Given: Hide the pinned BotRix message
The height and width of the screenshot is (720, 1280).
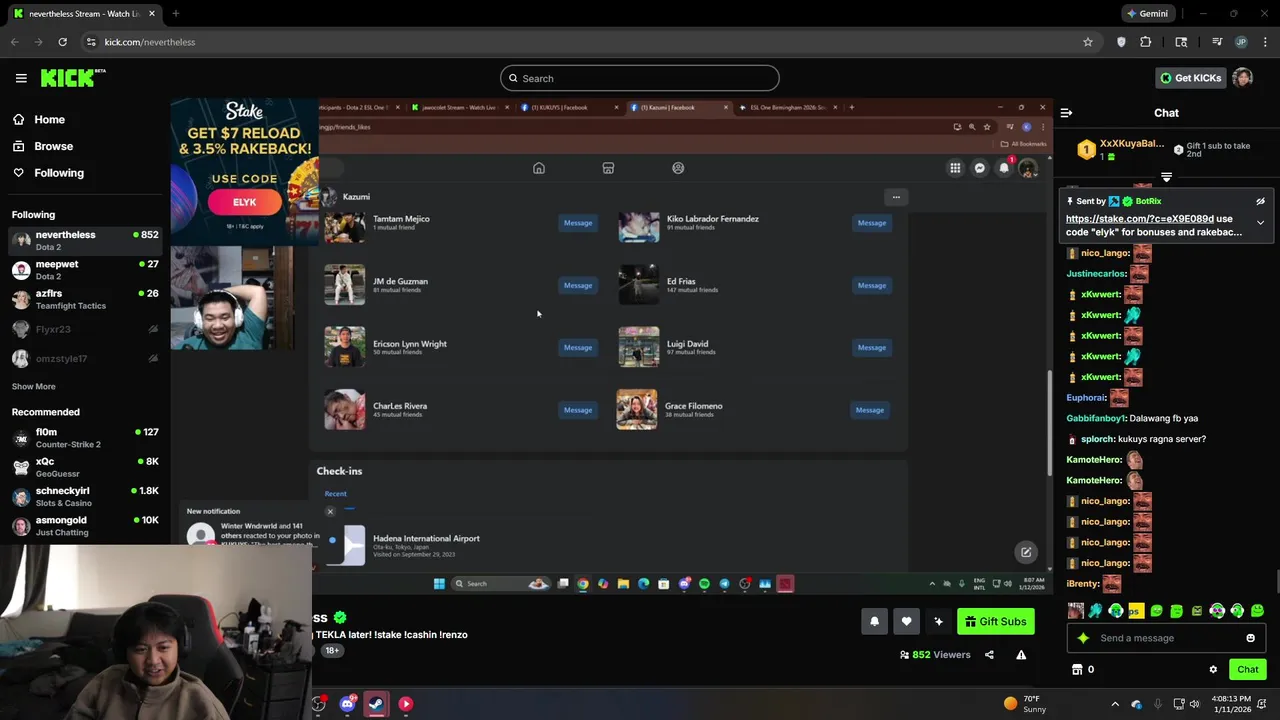Looking at the screenshot, I should point(1260,201).
